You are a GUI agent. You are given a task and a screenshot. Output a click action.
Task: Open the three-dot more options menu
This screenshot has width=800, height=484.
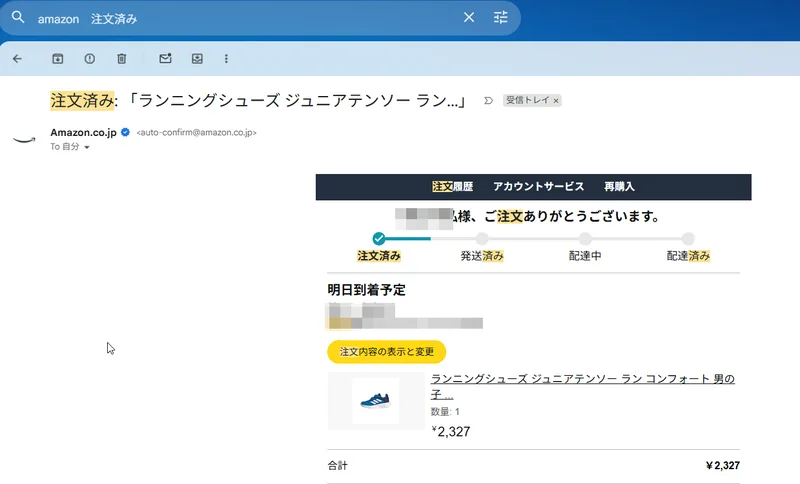226,59
